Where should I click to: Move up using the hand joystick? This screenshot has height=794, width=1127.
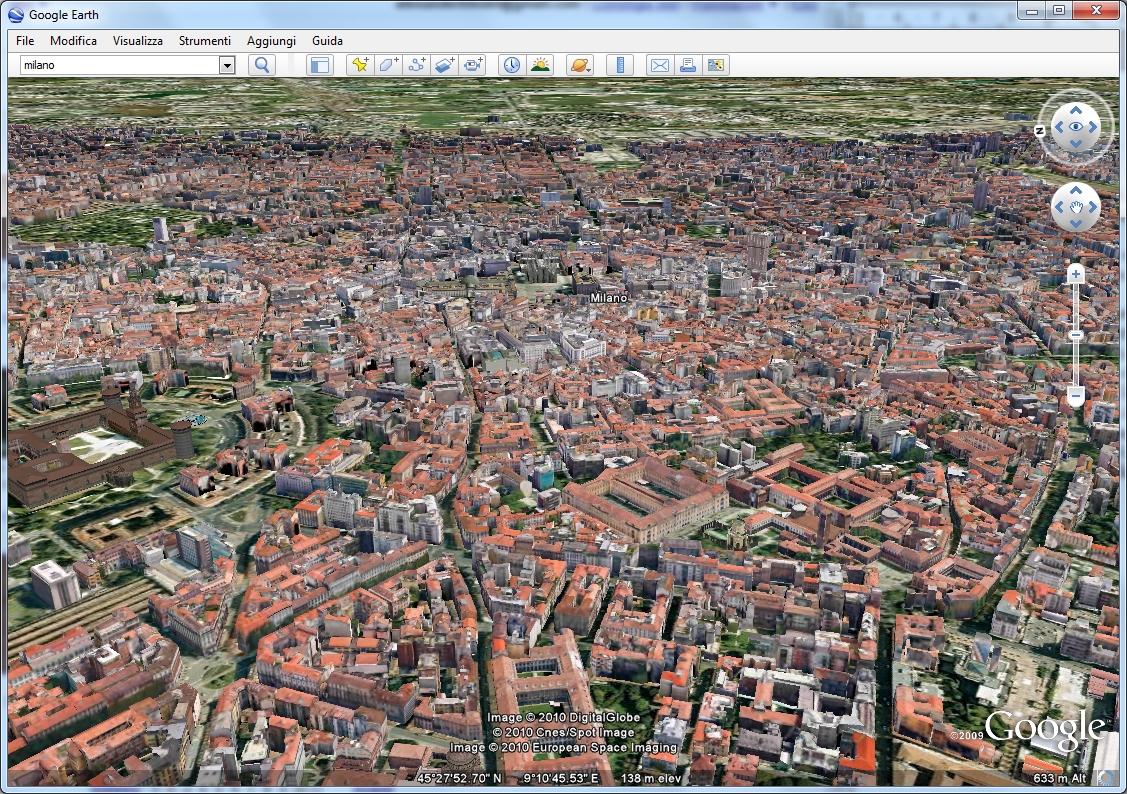pyautogui.click(x=1075, y=190)
